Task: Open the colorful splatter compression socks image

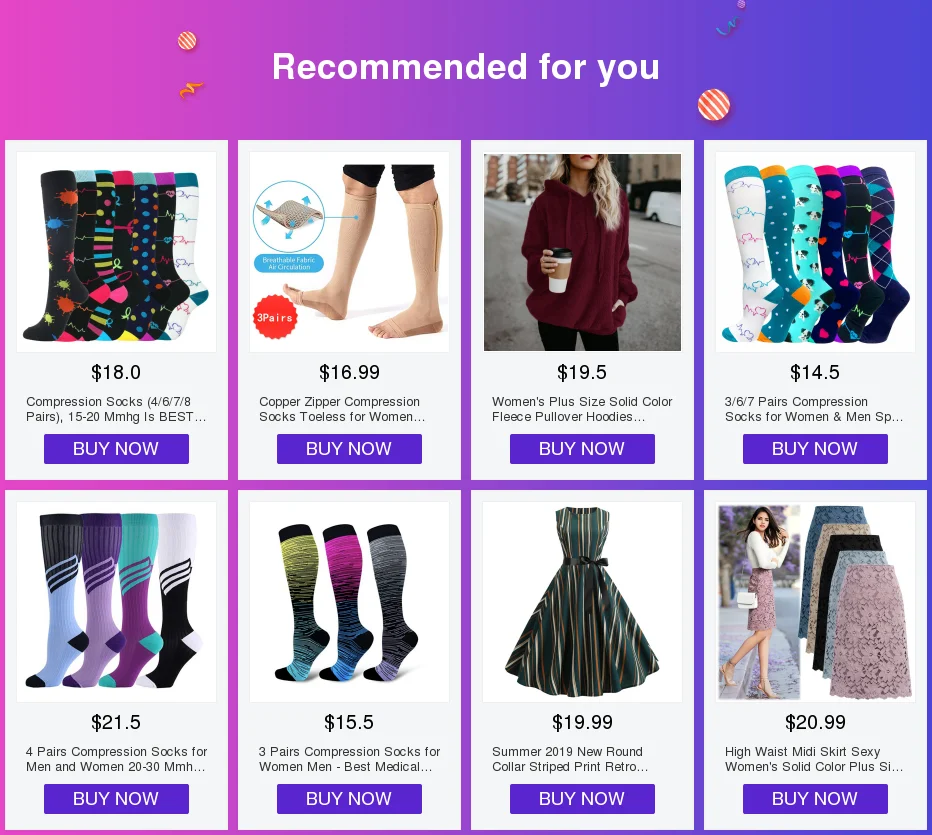Action: [x=116, y=252]
